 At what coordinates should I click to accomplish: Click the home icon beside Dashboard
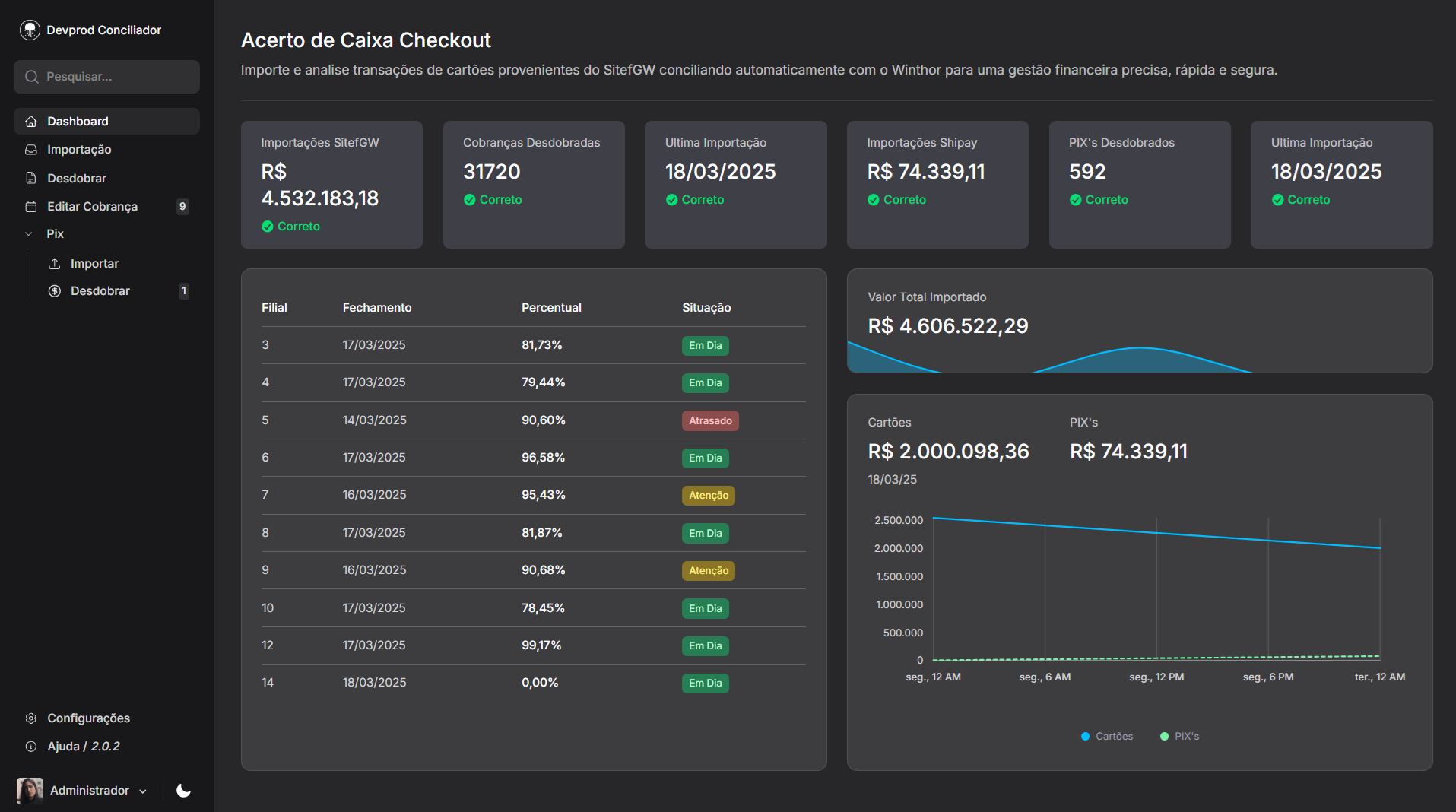(x=31, y=122)
